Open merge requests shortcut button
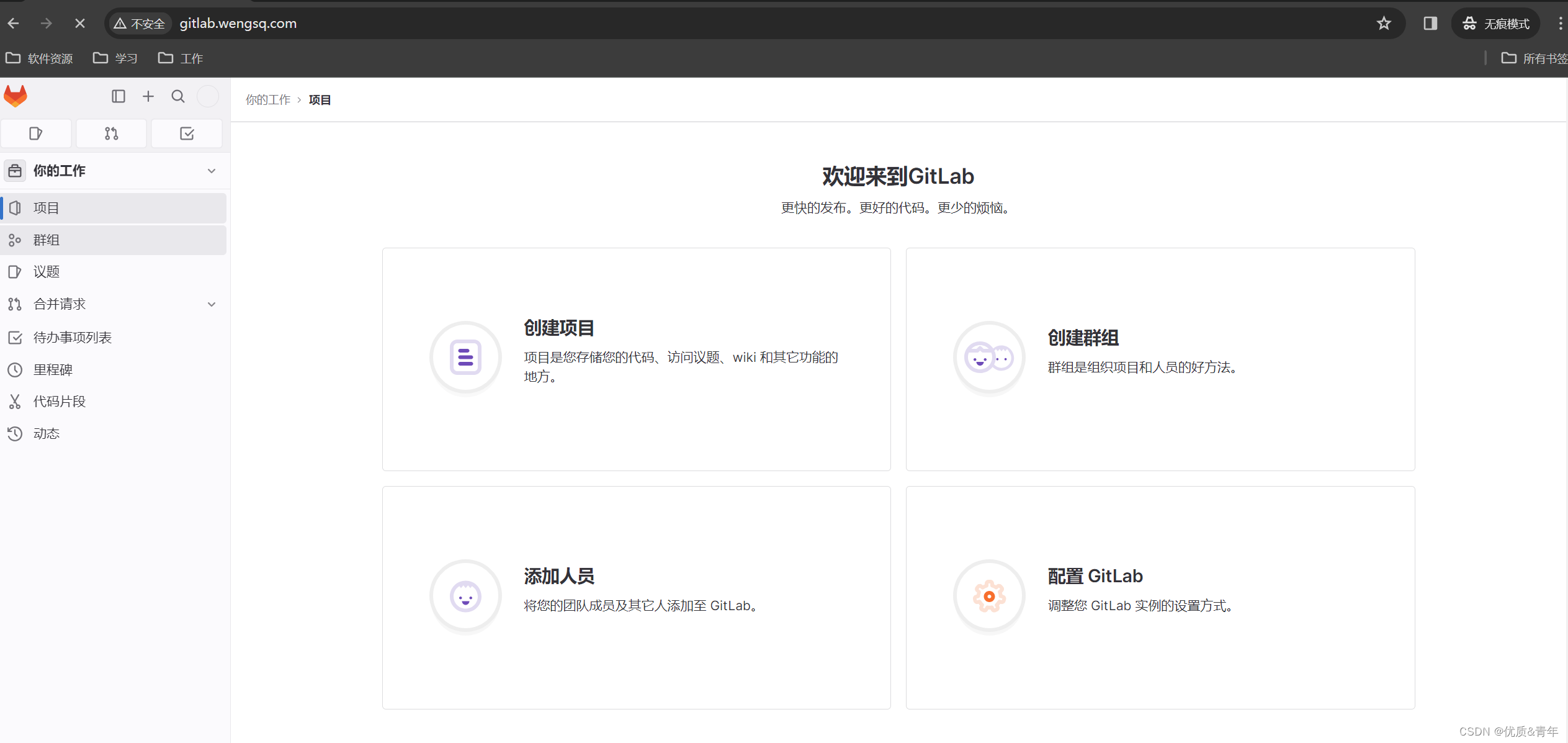Image resolution: width=1568 pixels, height=743 pixels. (111, 133)
